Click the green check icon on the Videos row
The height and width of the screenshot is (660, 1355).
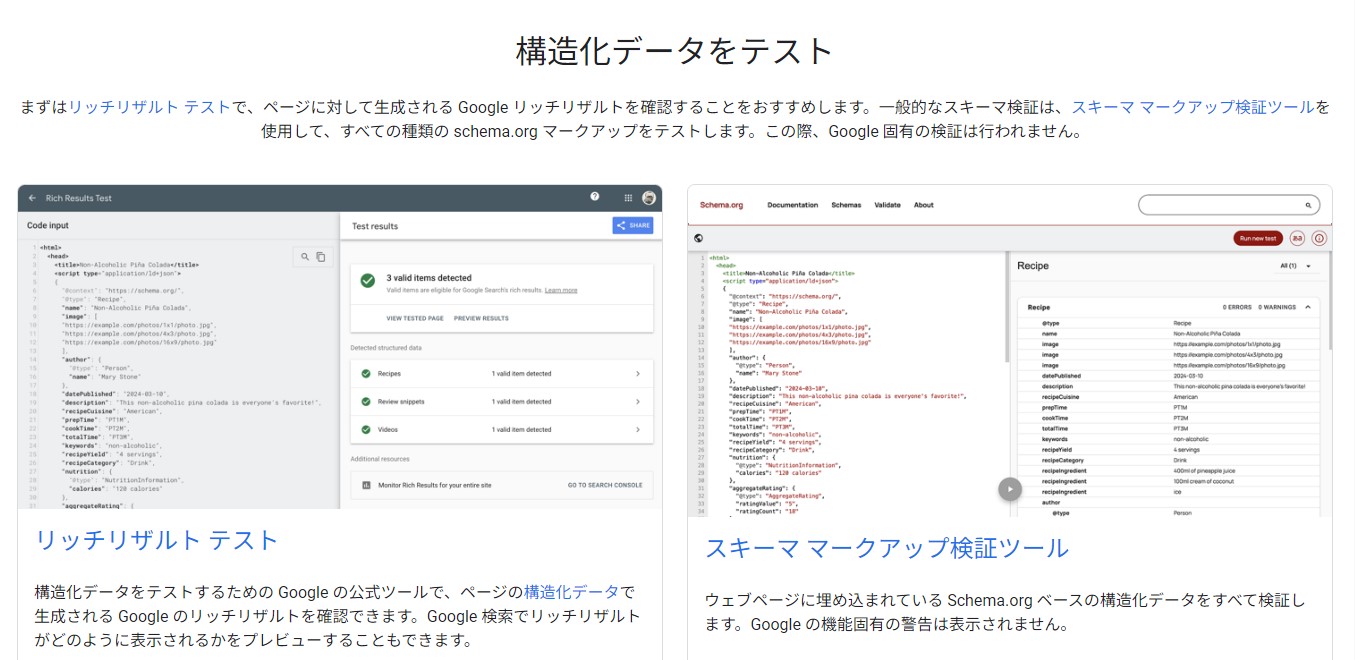pyautogui.click(x=366, y=430)
